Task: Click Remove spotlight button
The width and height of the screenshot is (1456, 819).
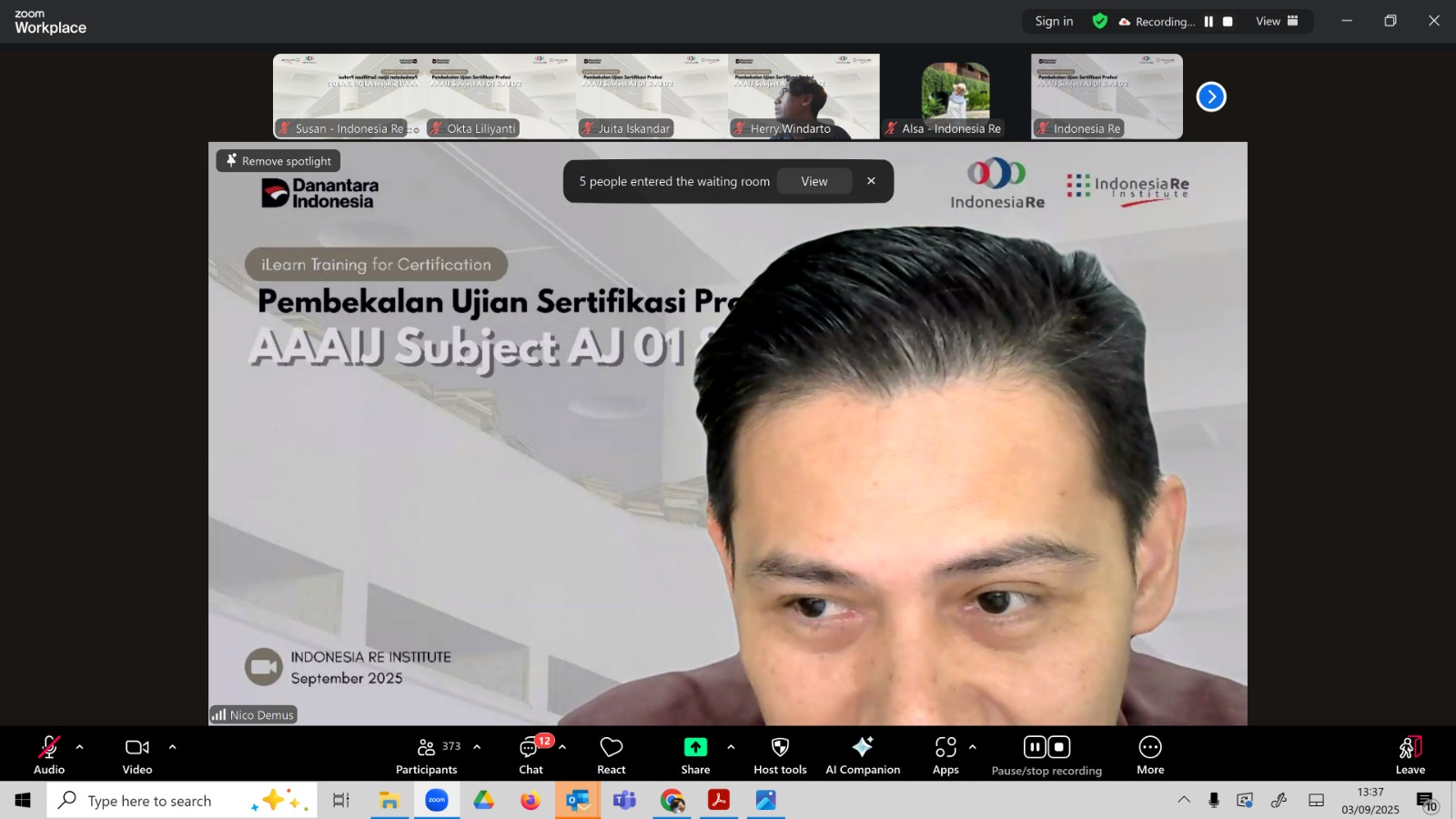Action: coord(278,161)
